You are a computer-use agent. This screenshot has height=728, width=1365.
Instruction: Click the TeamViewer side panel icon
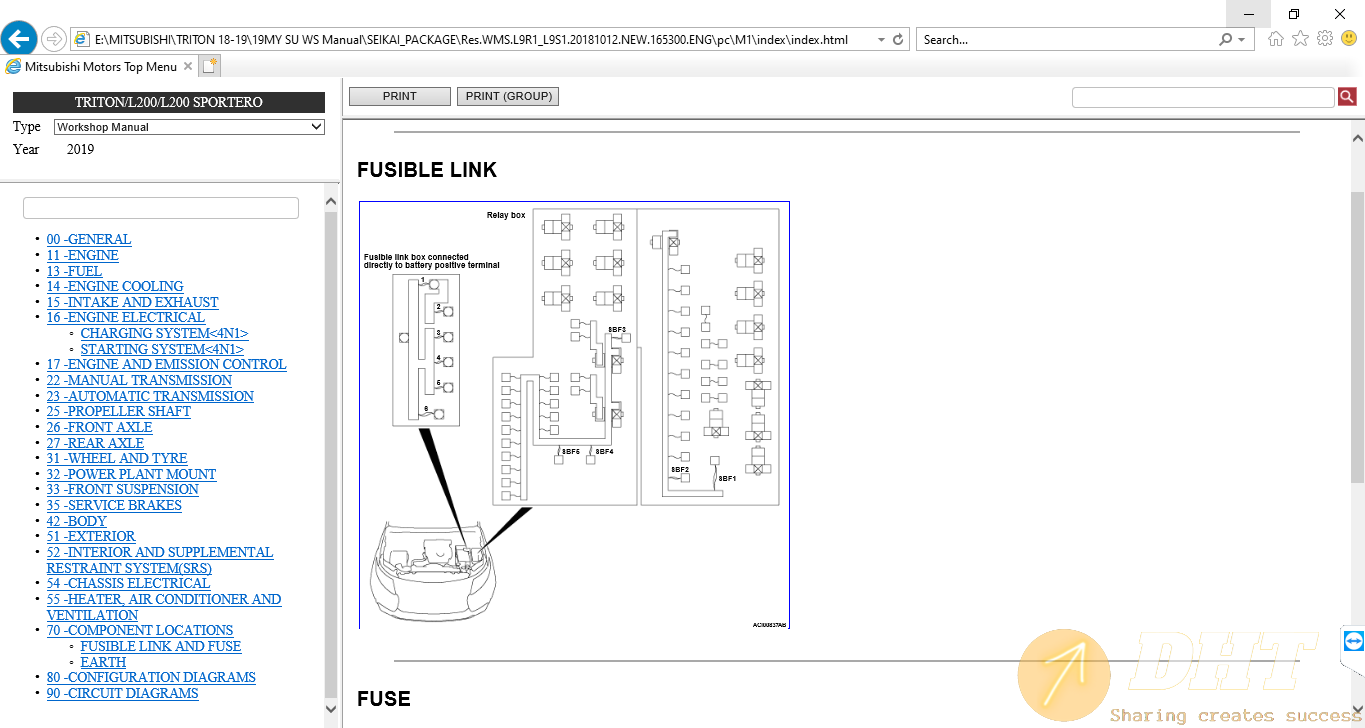point(1353,641)
